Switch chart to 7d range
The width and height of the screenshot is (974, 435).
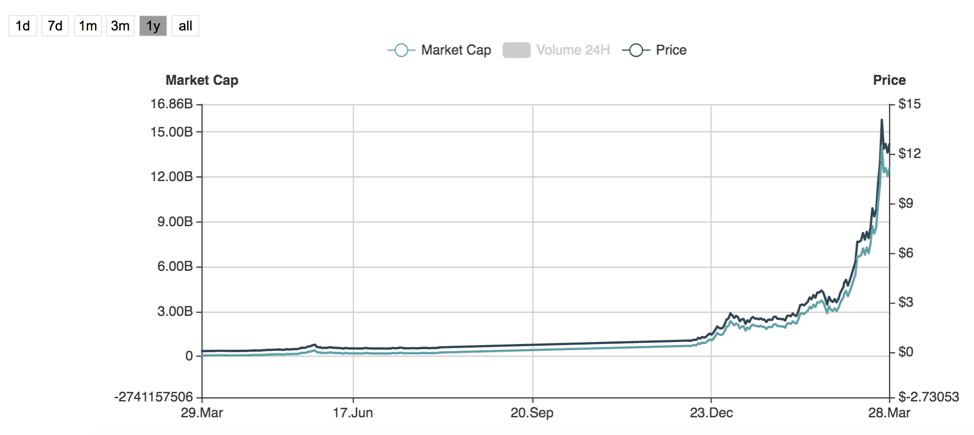point(56,25)
